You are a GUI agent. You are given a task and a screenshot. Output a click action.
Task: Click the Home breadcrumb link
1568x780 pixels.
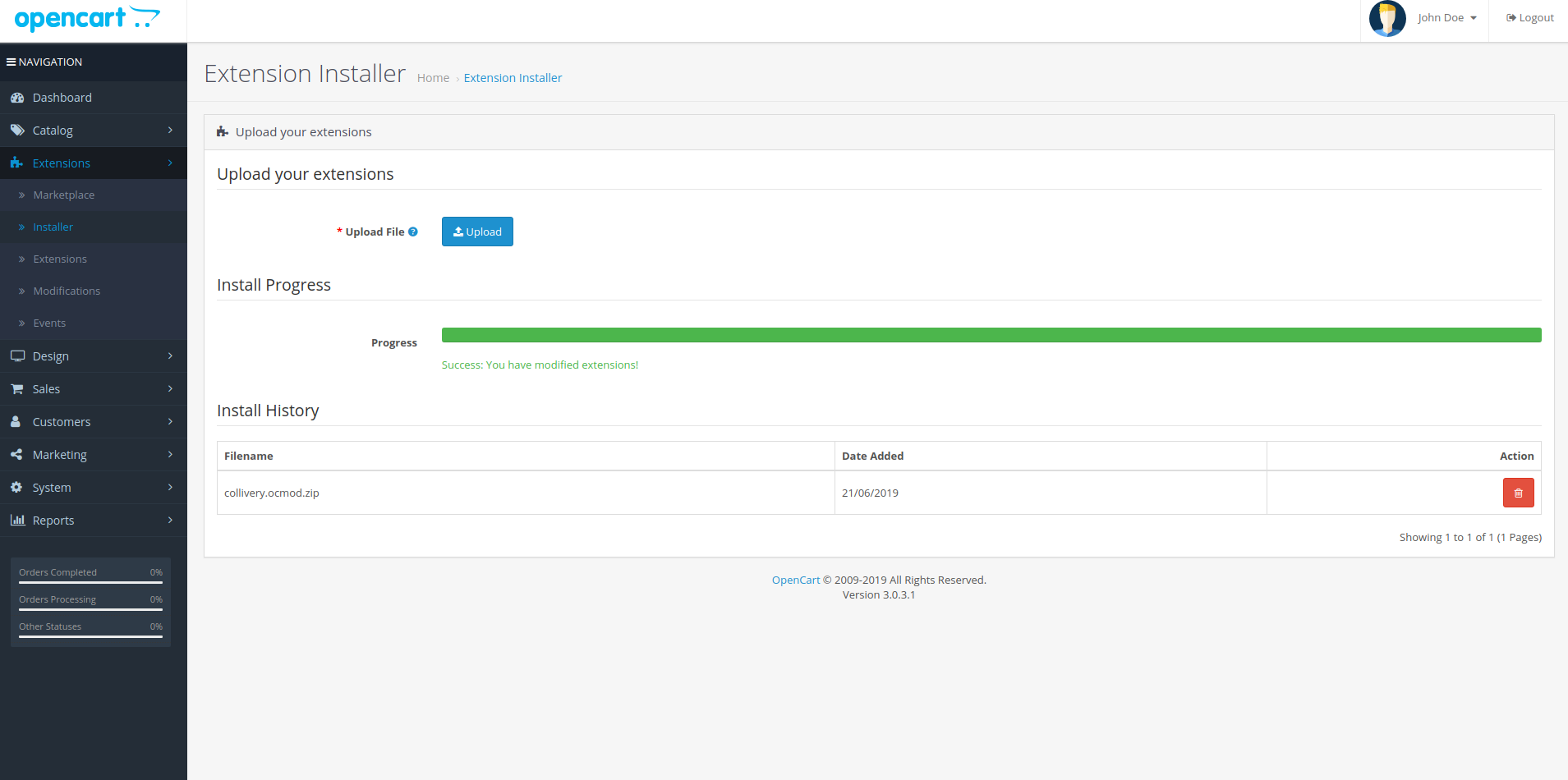pos(433,78)
